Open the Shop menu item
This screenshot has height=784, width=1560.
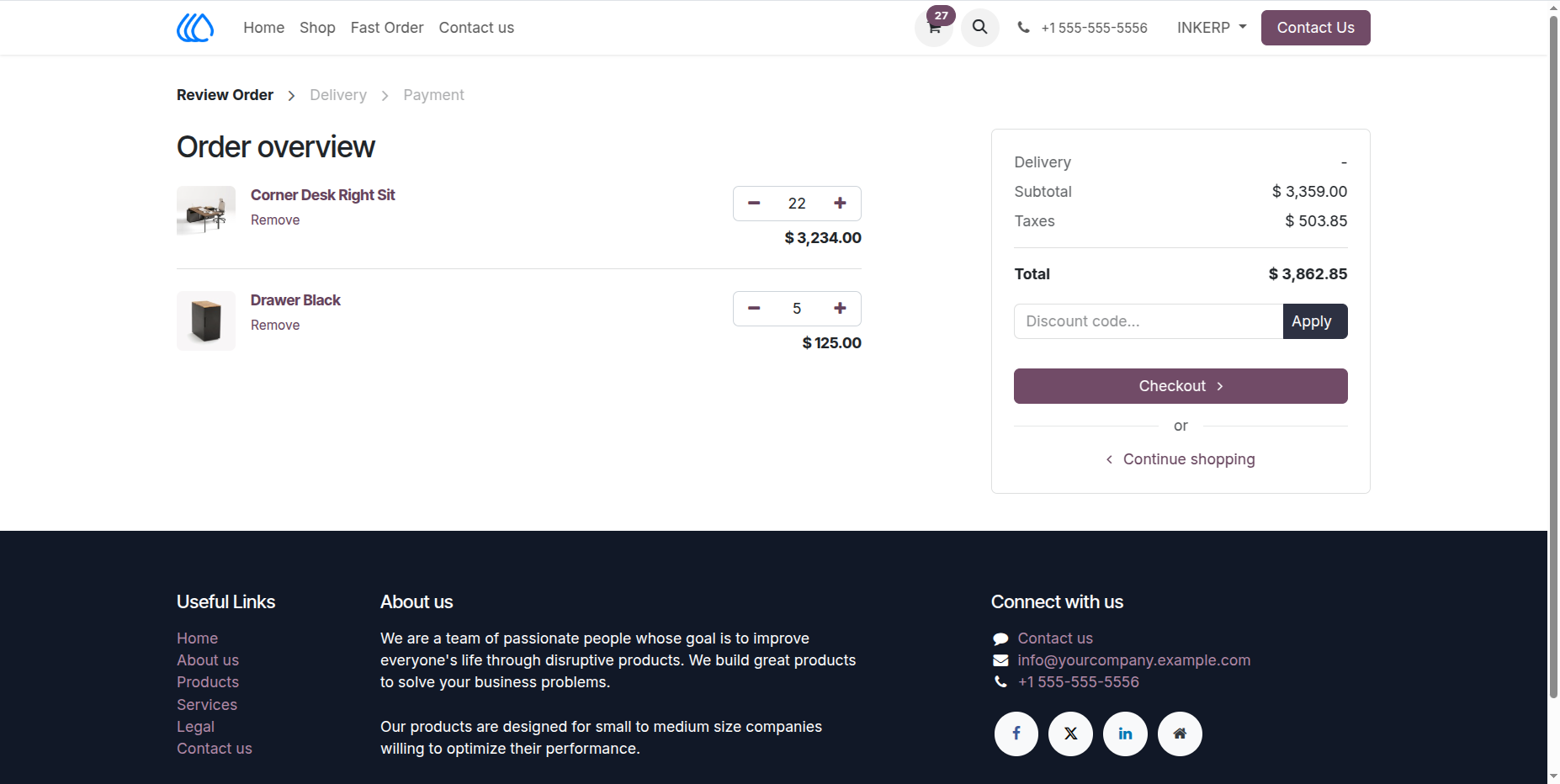[x=317, y=28]
